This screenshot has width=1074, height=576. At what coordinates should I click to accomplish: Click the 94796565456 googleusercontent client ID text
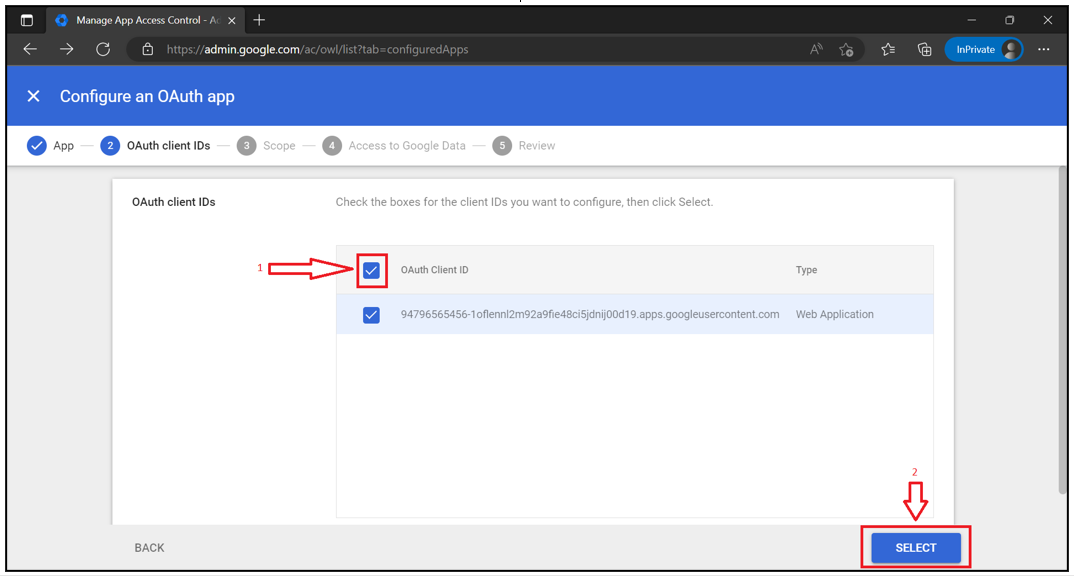pos(590,314)
